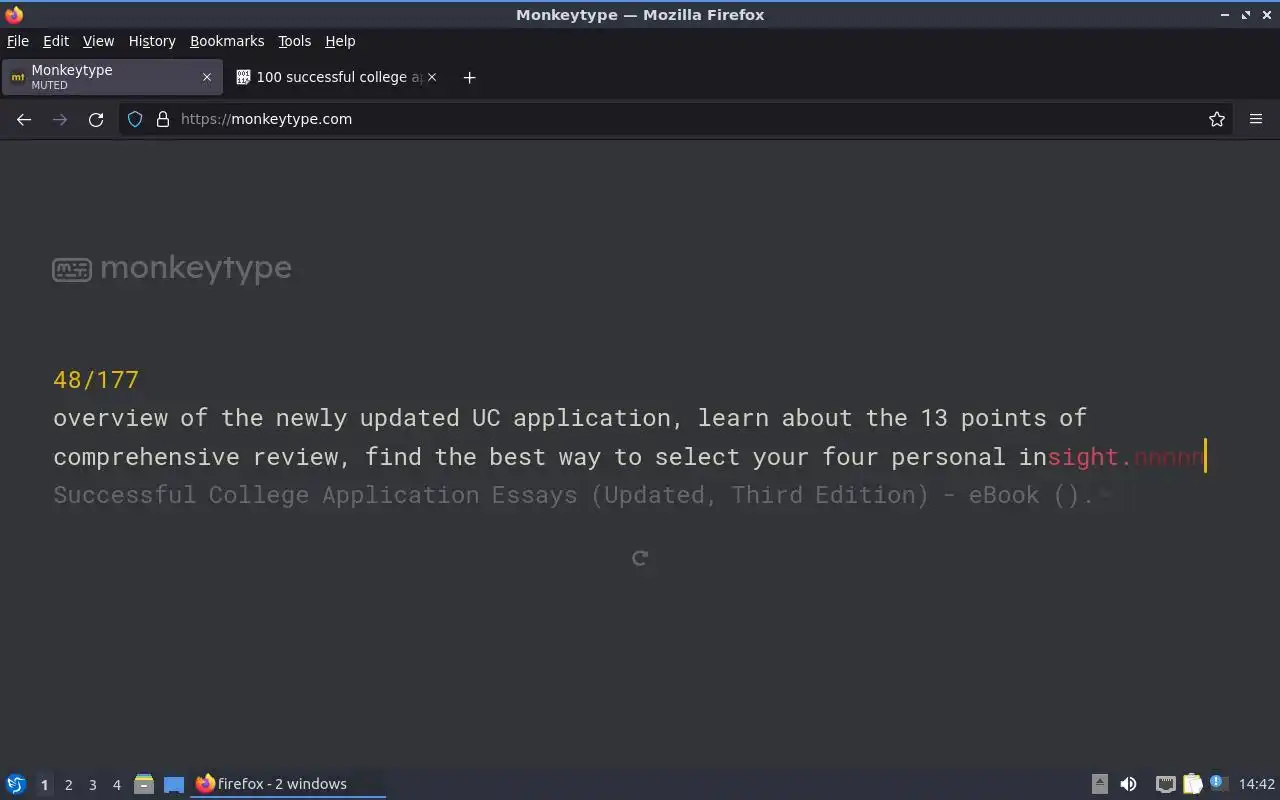This screenshot has height=800, width=1280.
Task: Open the History menu
Action: 152,41
